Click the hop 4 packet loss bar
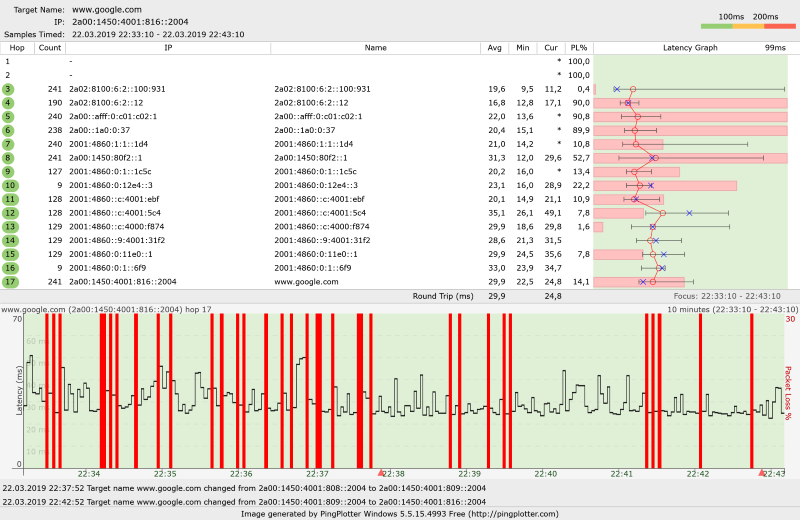This screenshot has width=800, height=520. tap(691, 103)
